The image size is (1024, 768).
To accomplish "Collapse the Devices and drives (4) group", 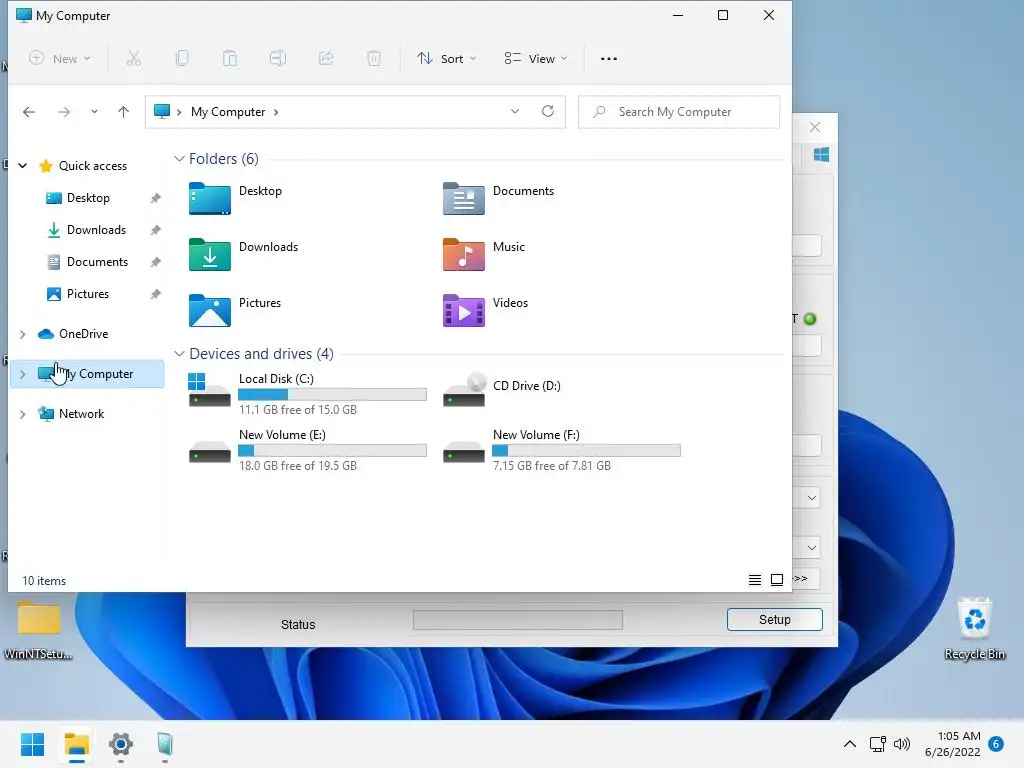I will (179, 353).
